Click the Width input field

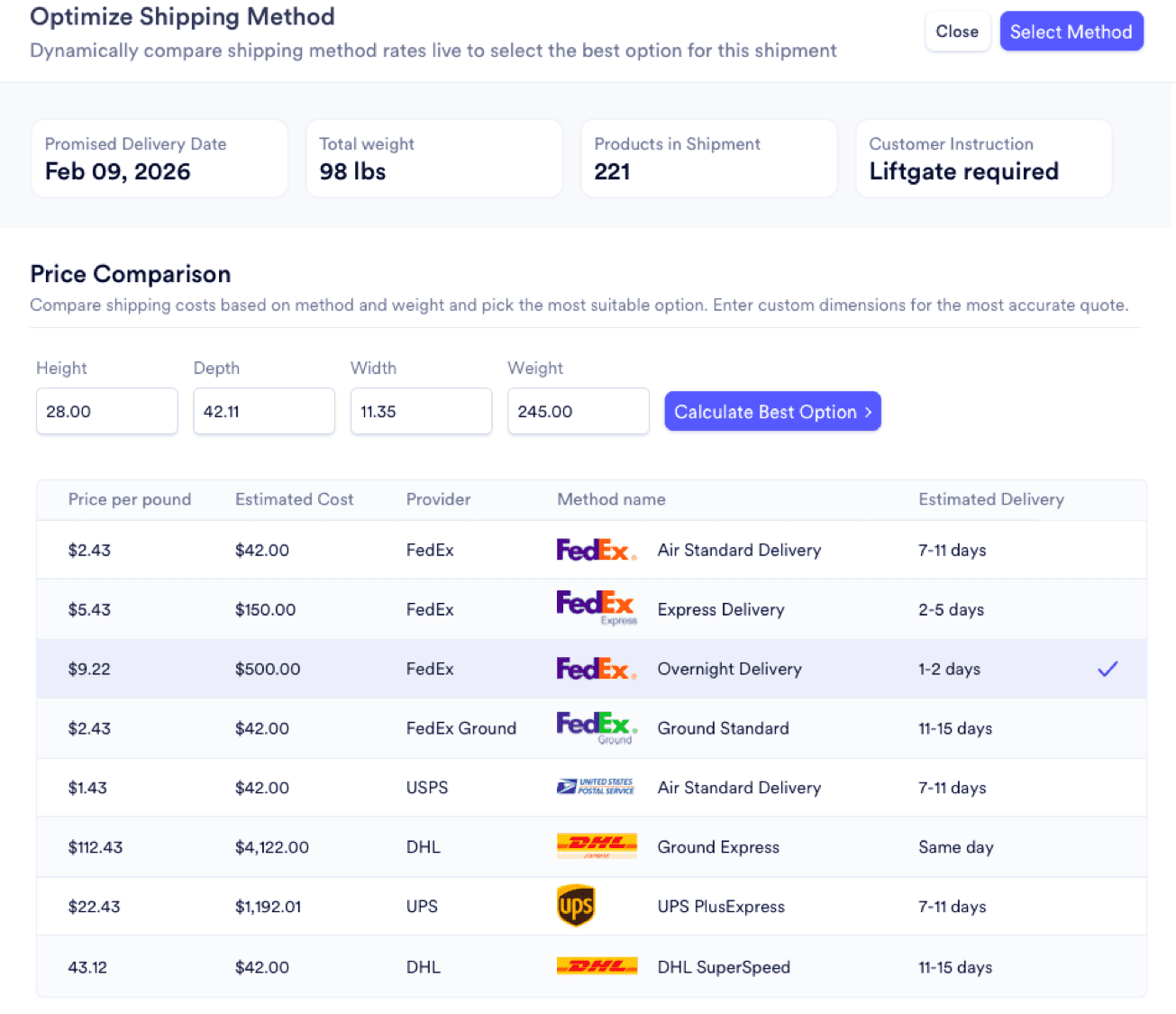point(421,412)
